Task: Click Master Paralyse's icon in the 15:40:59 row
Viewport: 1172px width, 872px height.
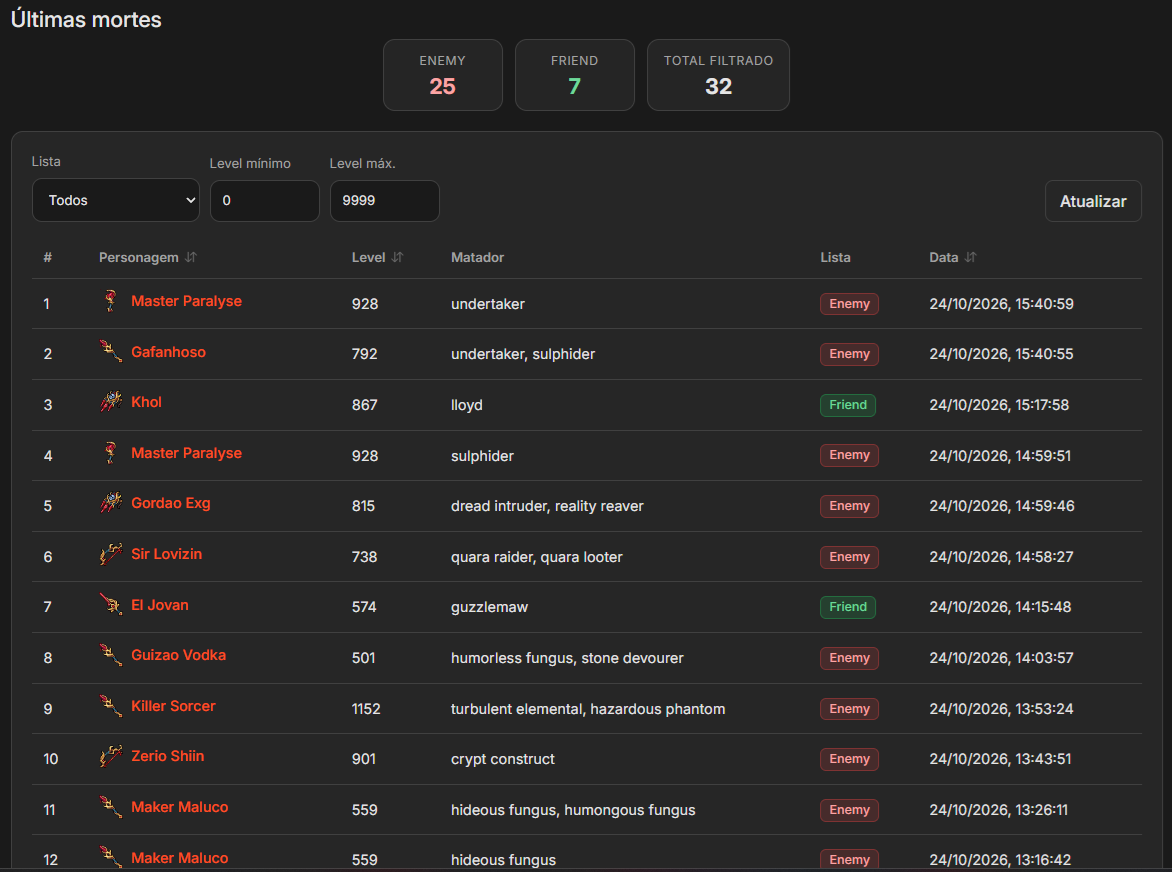Action: [x=111, y=300]
